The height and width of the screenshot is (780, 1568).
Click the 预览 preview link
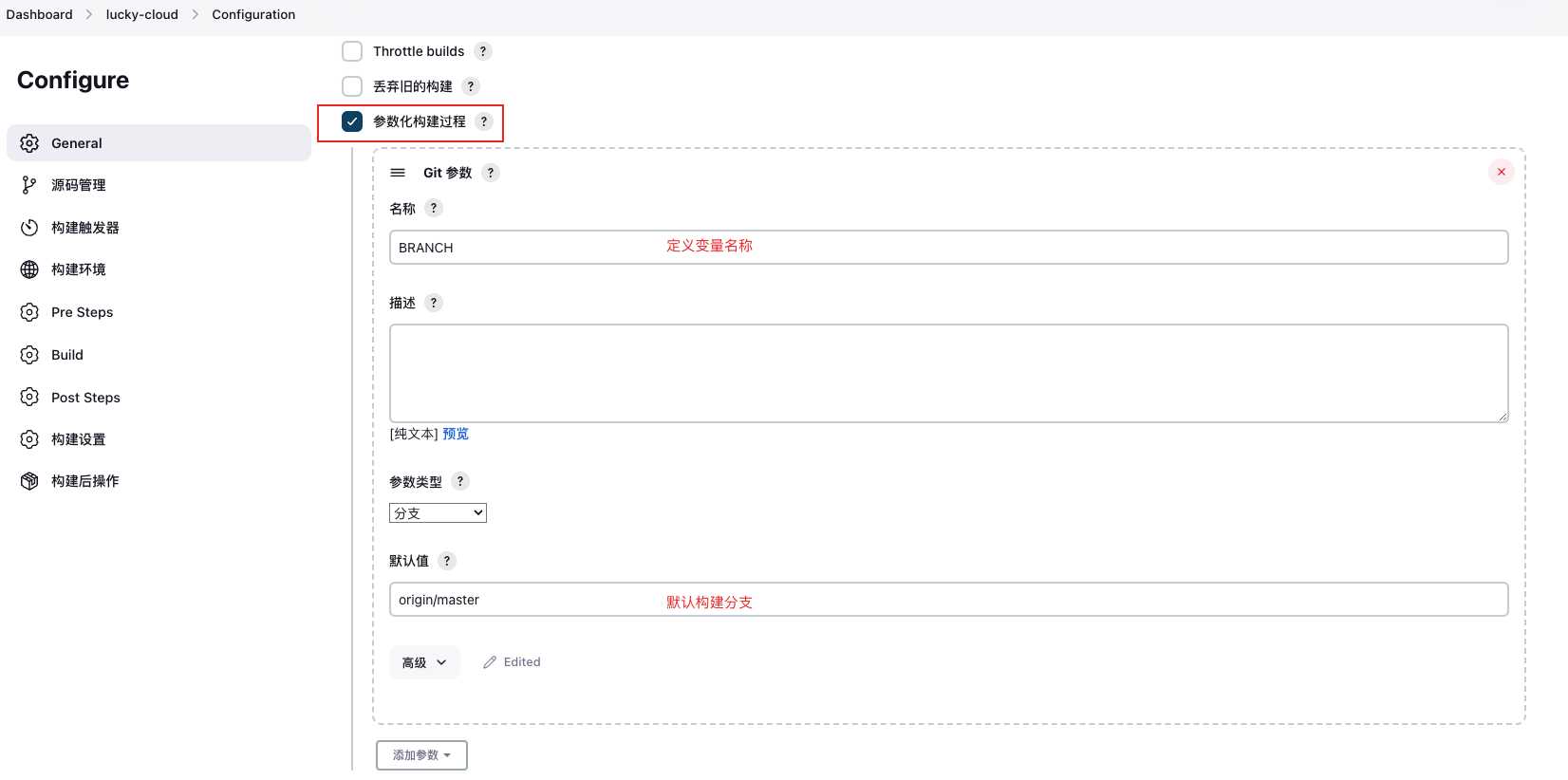coord(456,434)
